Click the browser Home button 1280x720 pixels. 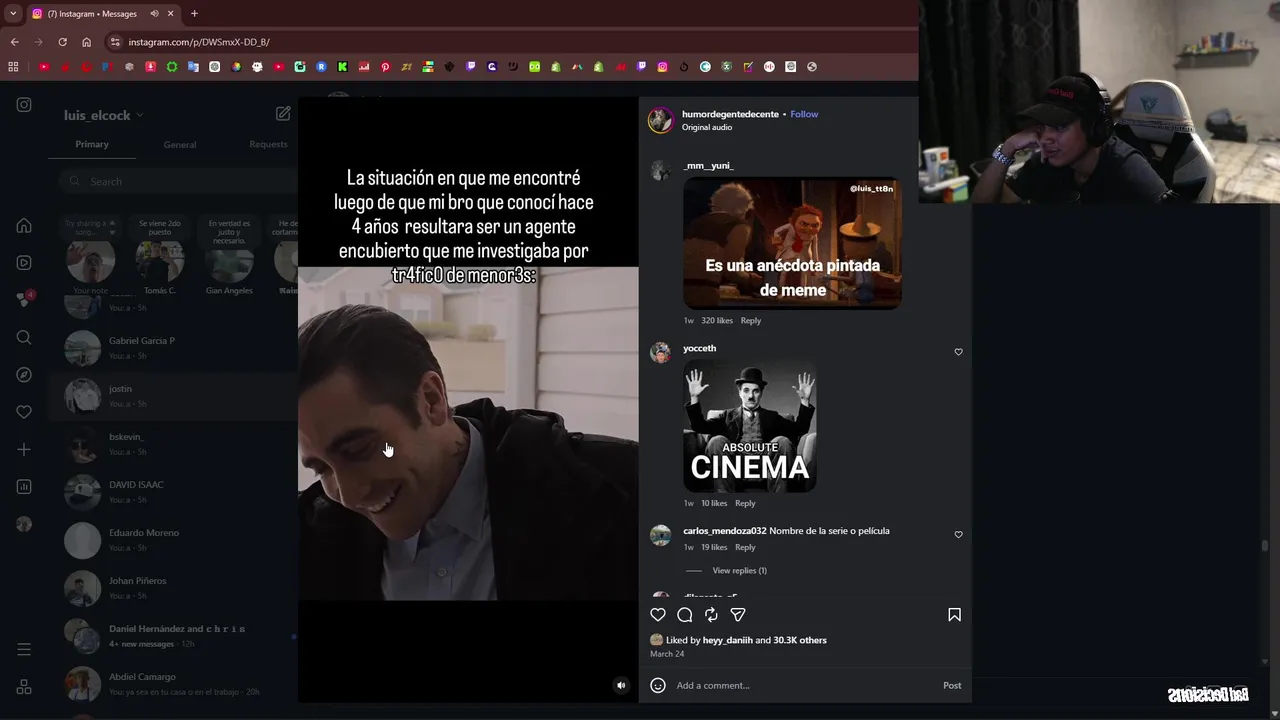click(86, 42)
